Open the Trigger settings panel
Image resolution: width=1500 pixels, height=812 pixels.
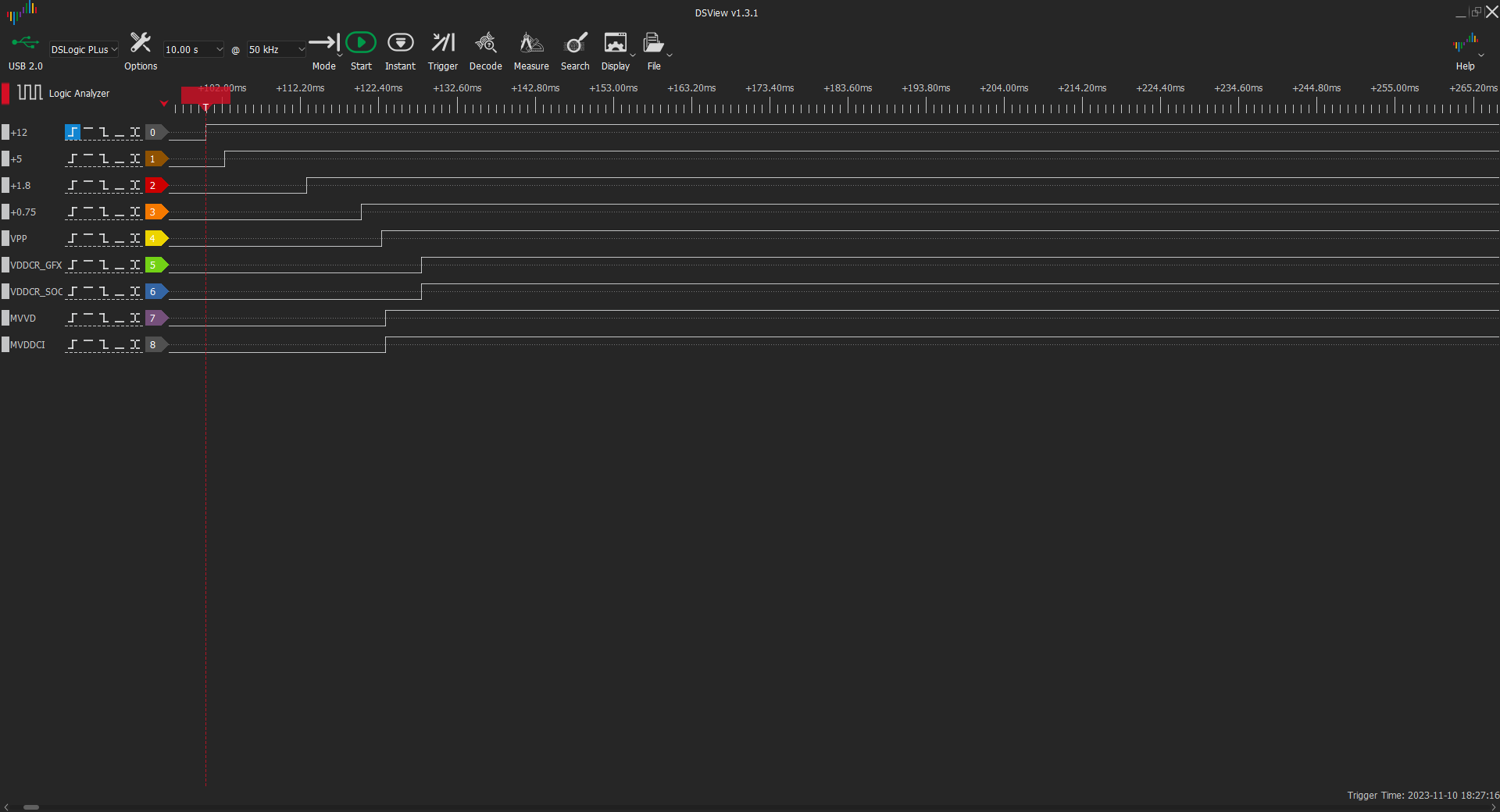pyautogui.click(x=442, y=43)
